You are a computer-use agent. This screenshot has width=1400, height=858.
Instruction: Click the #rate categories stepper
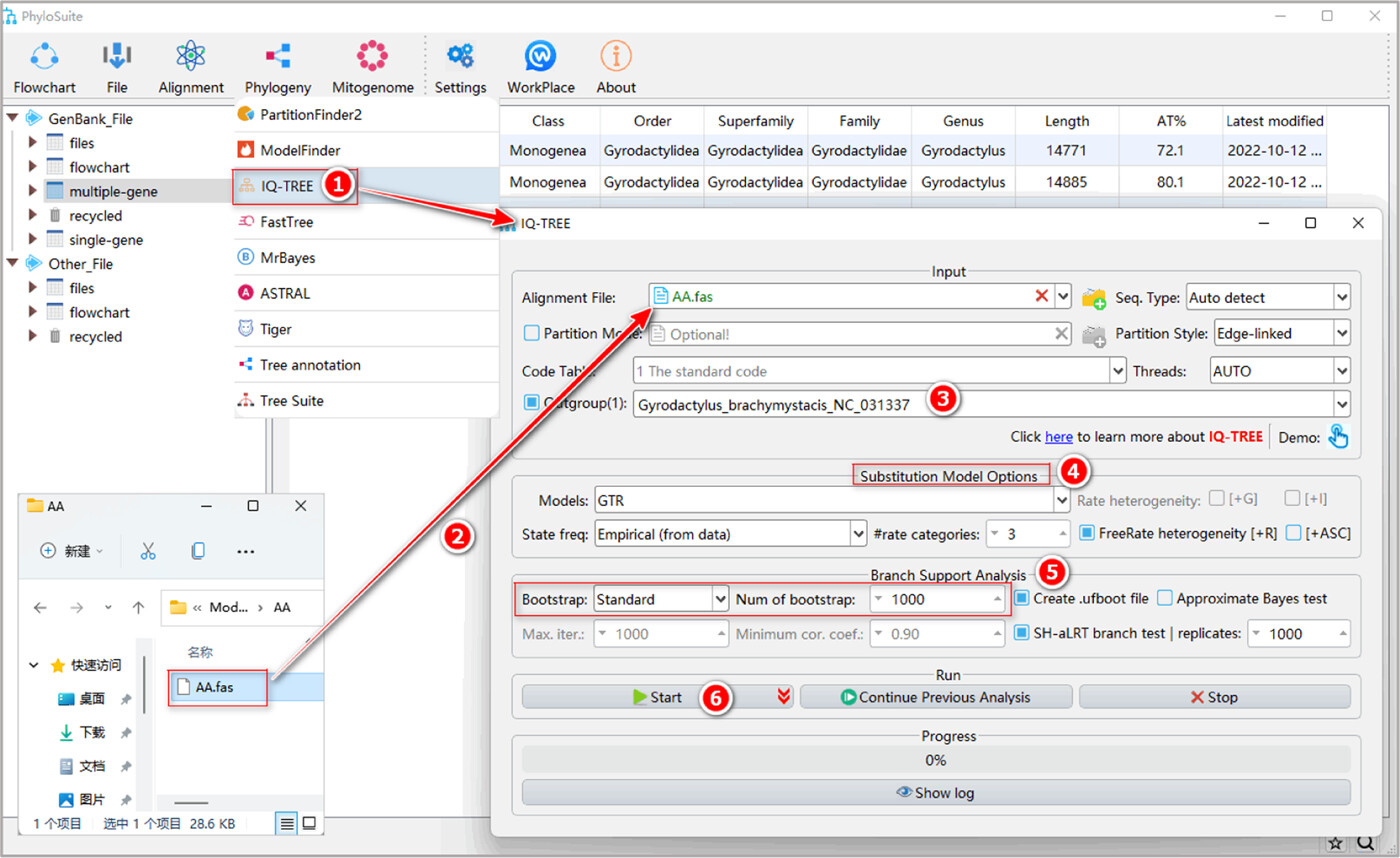[x=1028, y=534]
